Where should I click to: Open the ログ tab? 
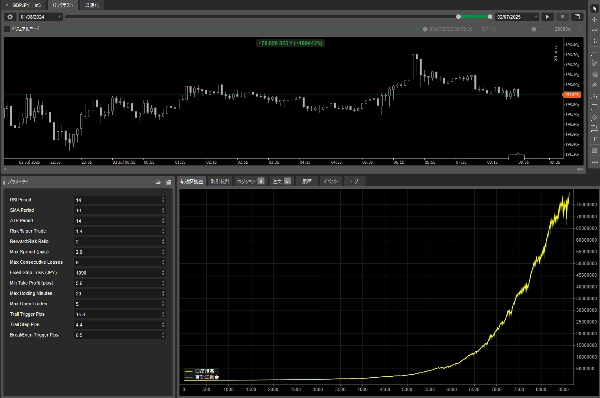[354, 181]
